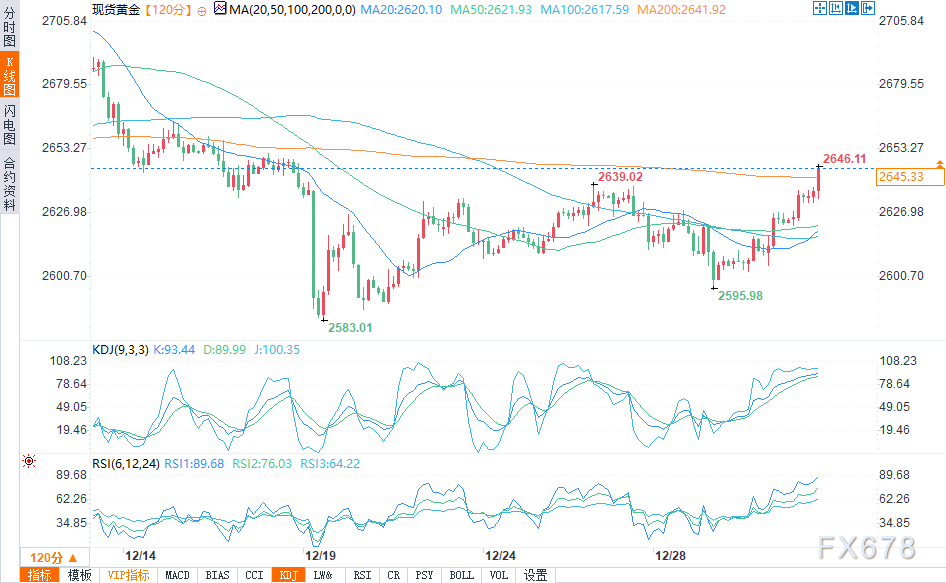Viewport: 946px width, 583px height.
Task: Select the VOL indicator
Action: coord(498,575)
